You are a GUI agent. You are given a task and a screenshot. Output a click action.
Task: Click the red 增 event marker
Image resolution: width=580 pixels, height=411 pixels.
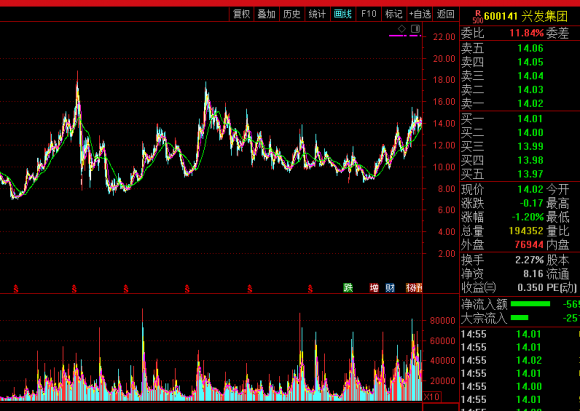pyautogui.click(x=374, y=287)
